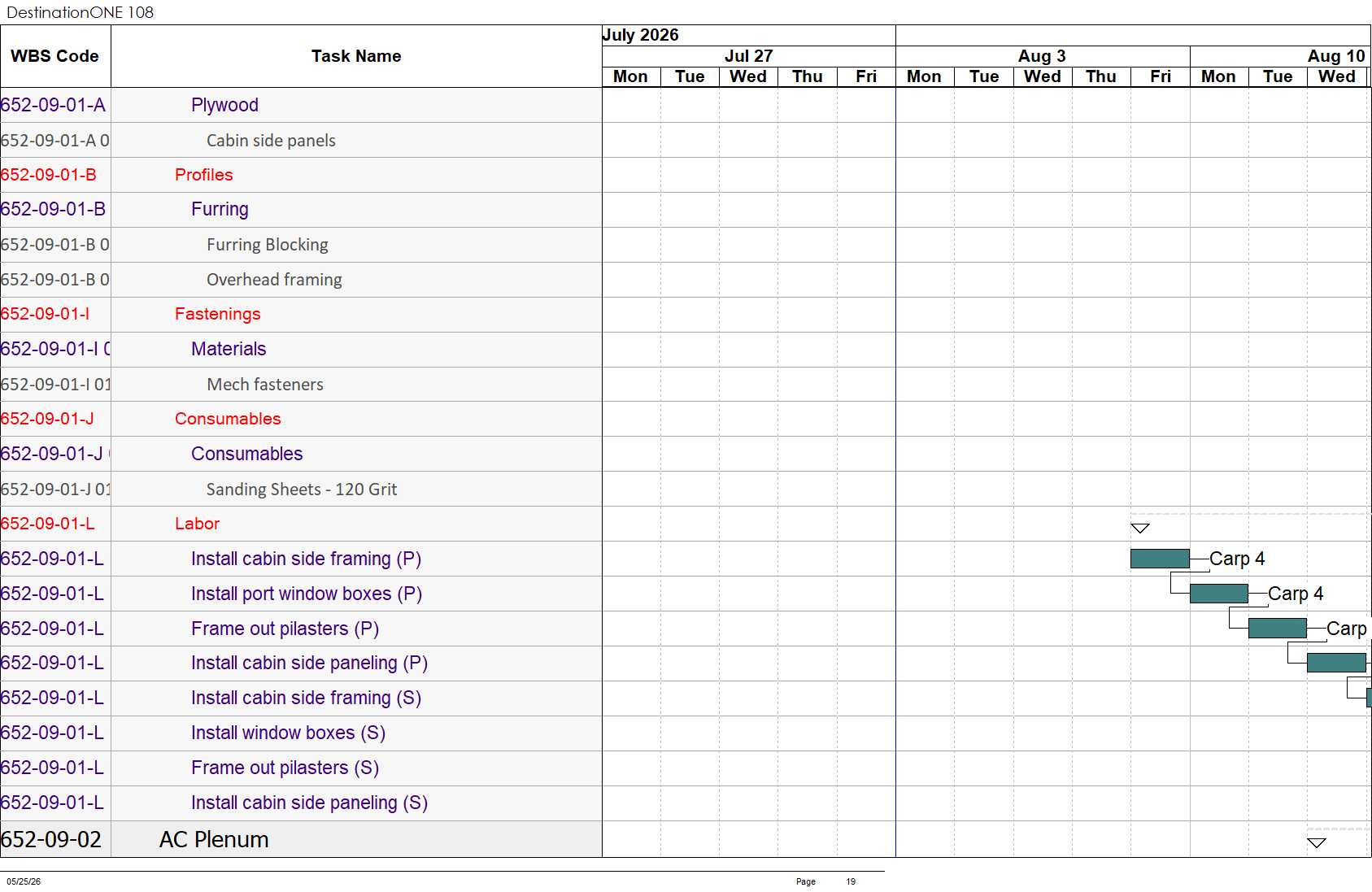Select Frame out pilasters (S) task name

[285, 768]
